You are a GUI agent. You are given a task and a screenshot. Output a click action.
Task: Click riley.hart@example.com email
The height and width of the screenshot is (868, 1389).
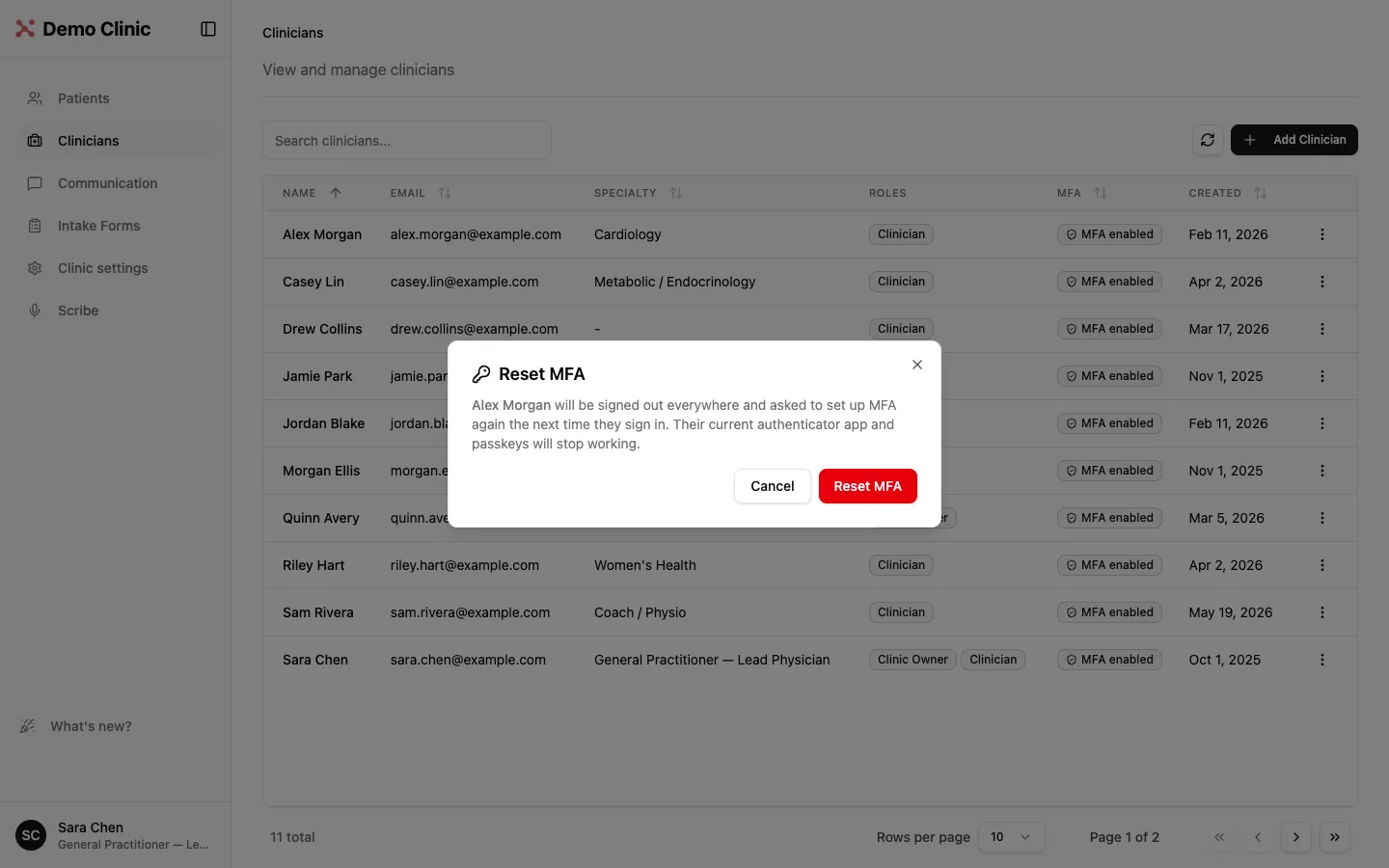(465, 565)
